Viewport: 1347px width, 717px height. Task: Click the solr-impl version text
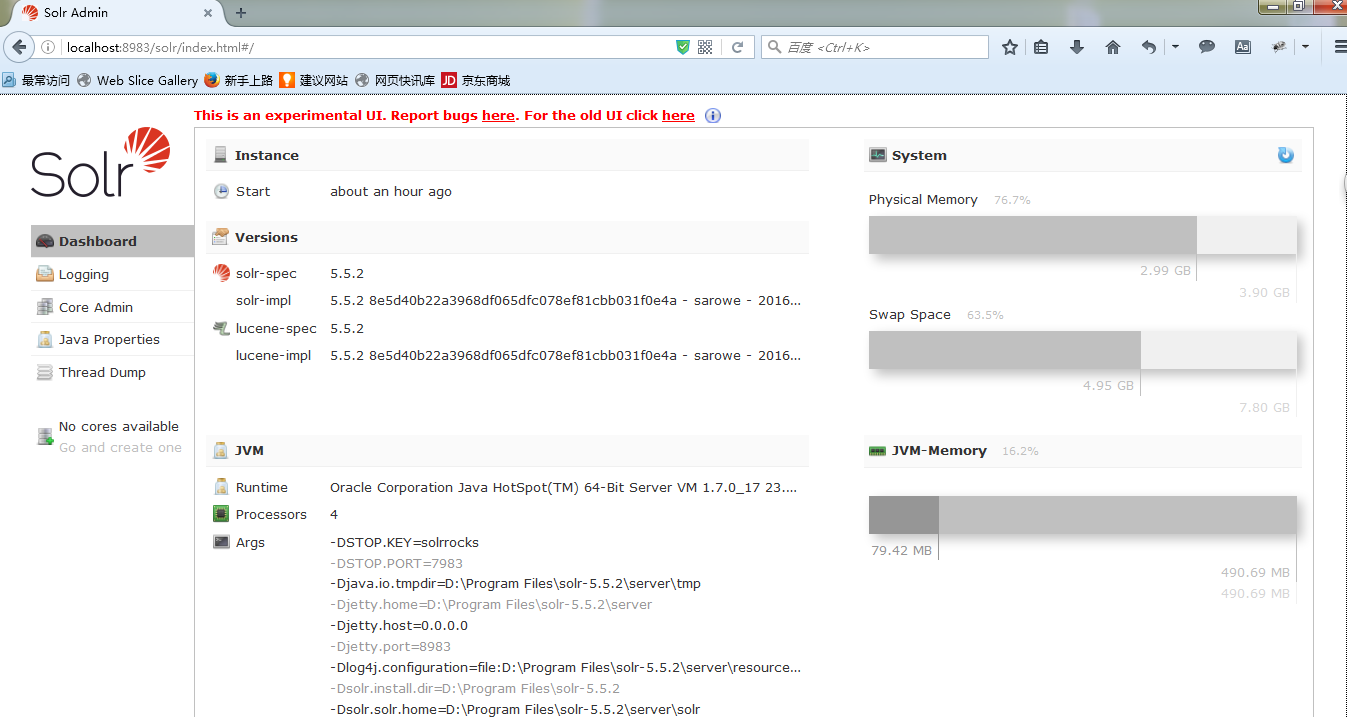click(565, 300)
